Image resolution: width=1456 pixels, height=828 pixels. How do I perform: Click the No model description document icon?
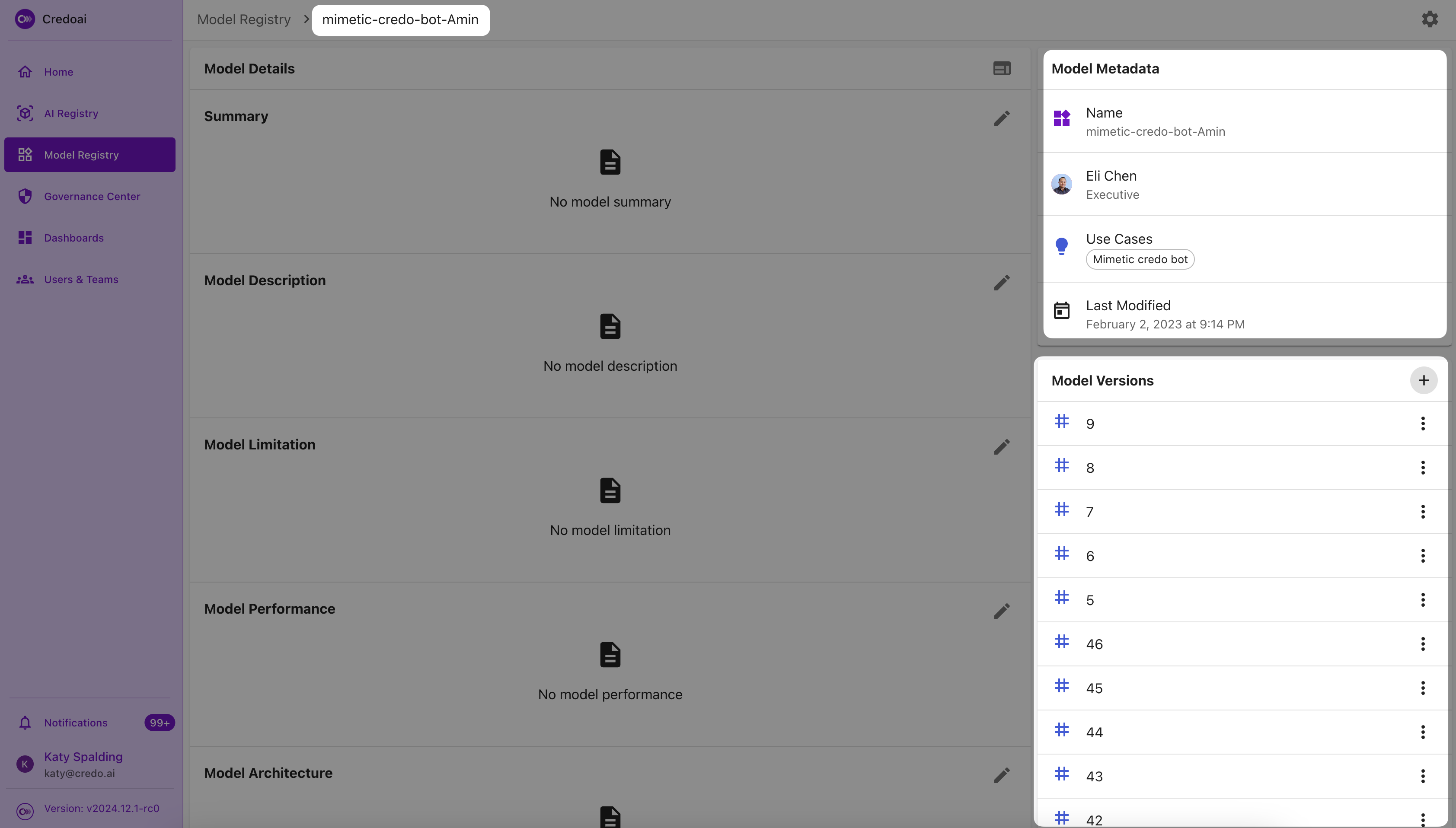click(610, 326)
